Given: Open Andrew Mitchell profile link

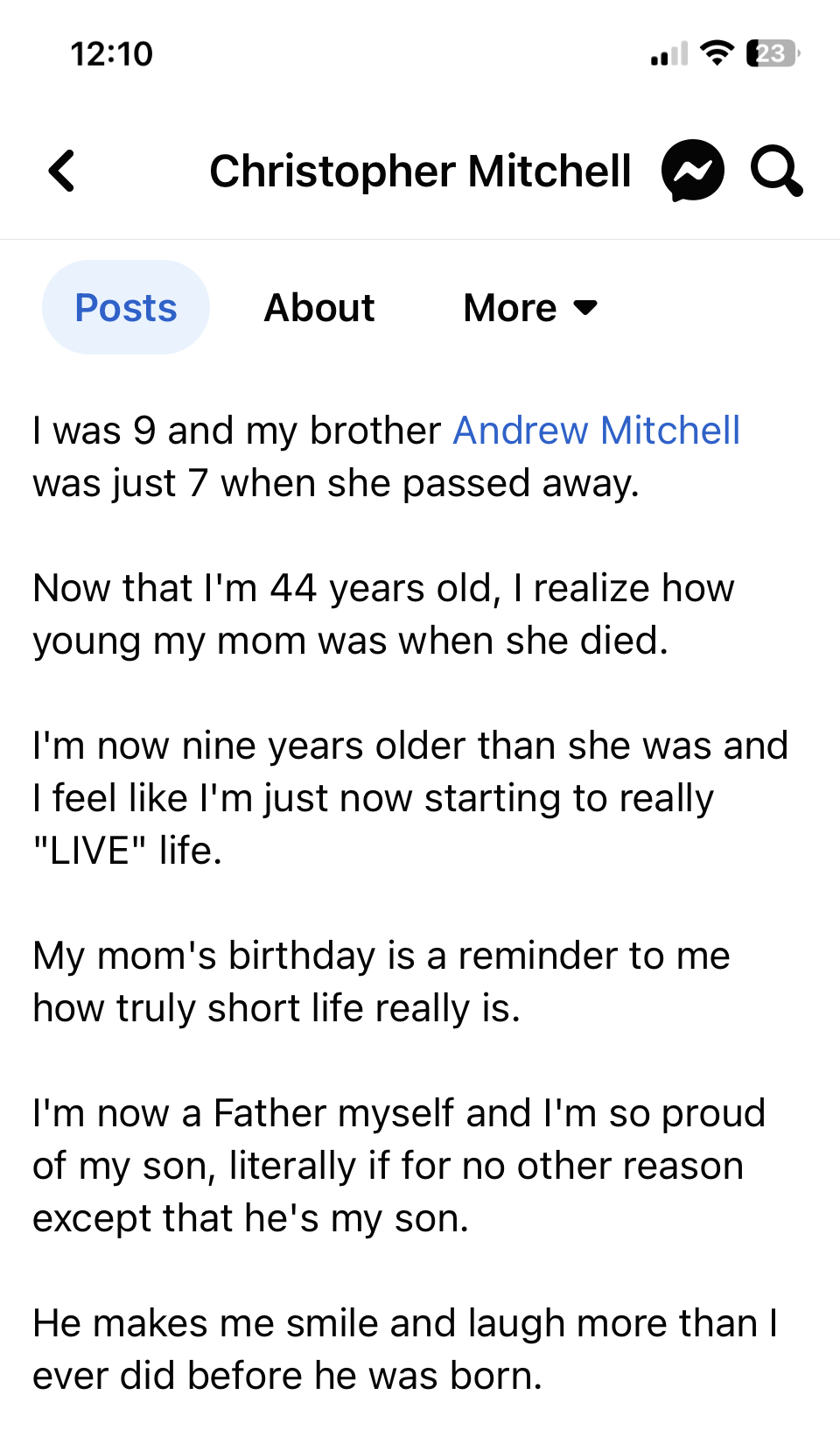Looking at the screenshot, I should point(597,431).
